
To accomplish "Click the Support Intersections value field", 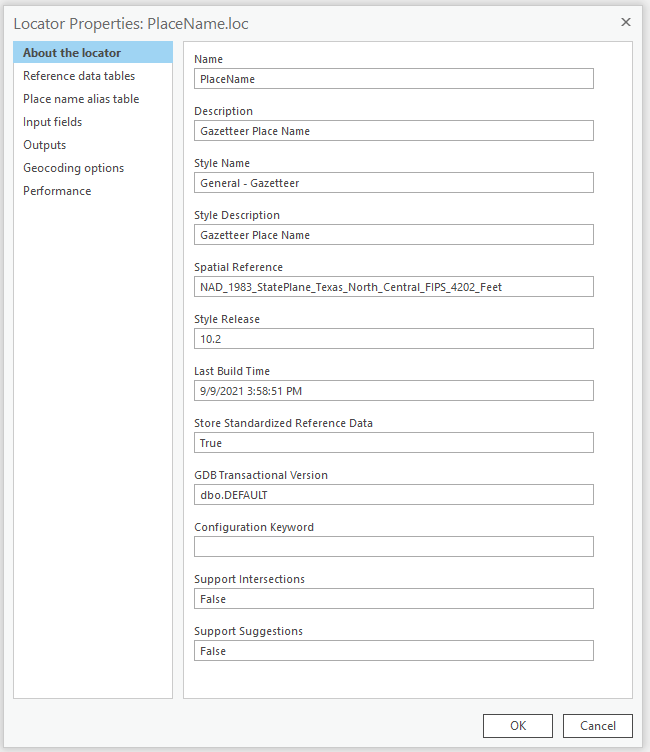I will pos(393,599).
